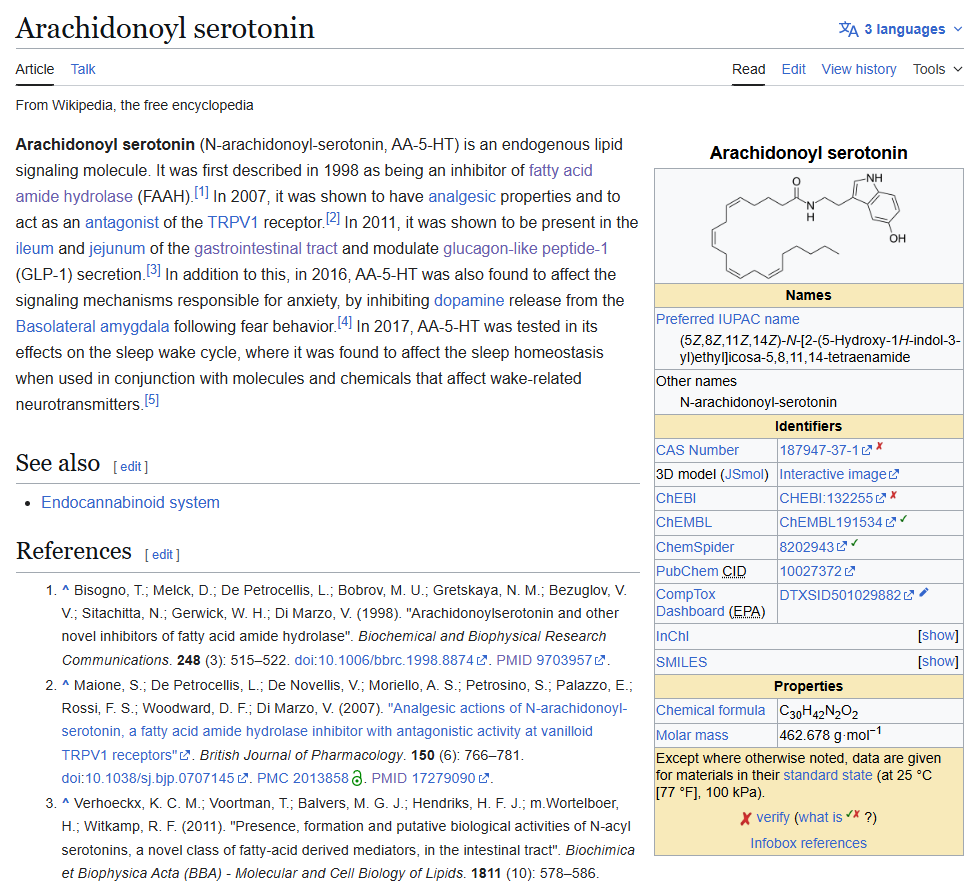Open the gastrointestinal tract link

tap(266, 249)
